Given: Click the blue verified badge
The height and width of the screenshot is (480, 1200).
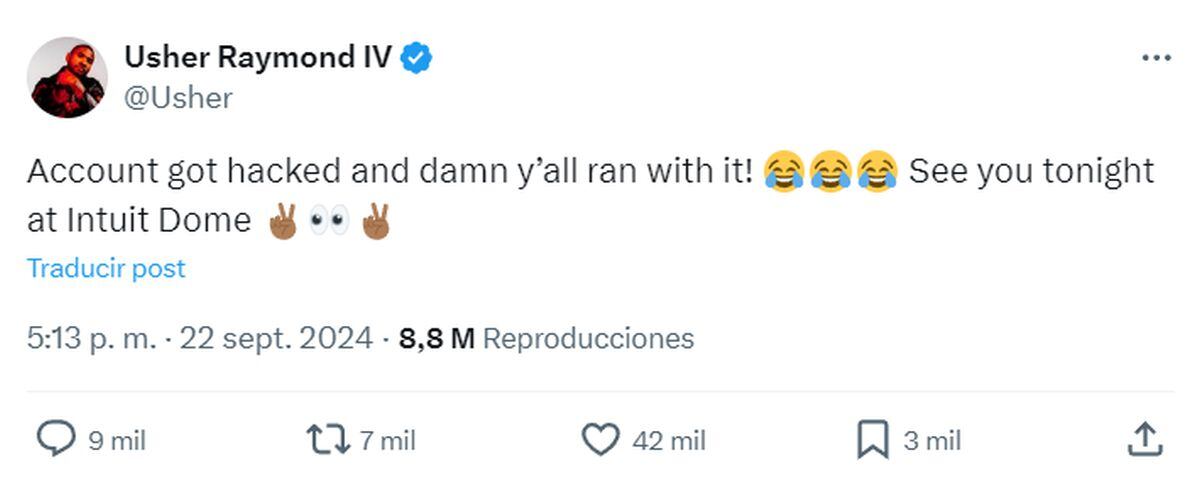Looking at the screenshot, I should [x=416, y=59].
